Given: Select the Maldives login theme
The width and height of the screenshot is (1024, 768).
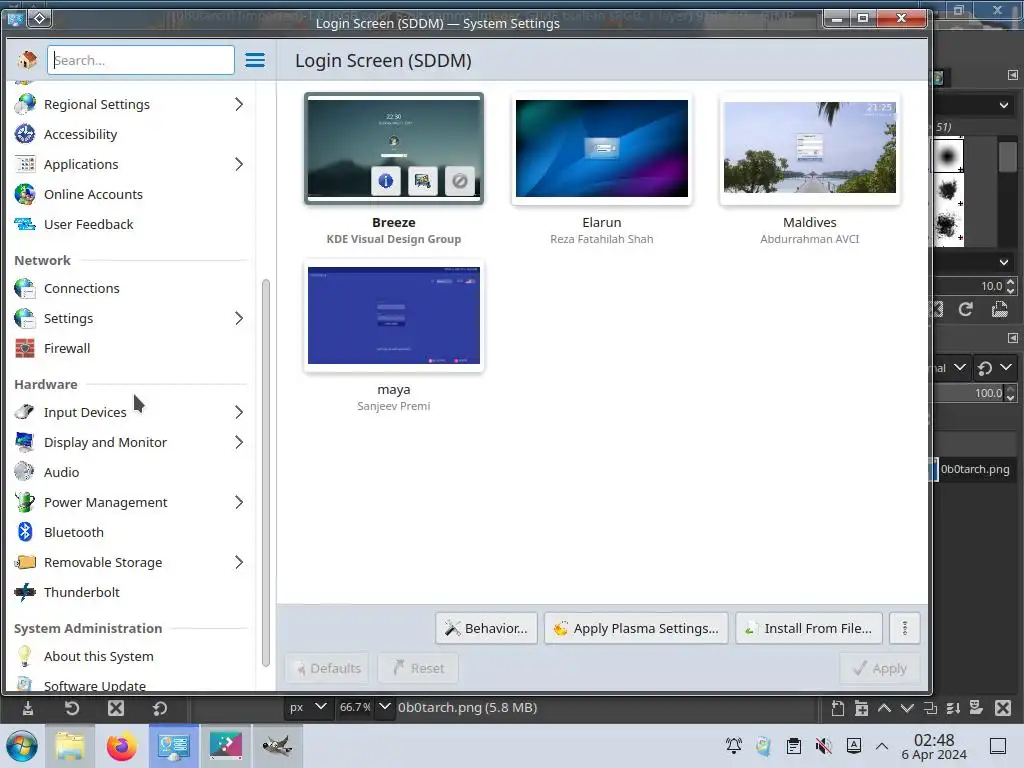Looking at the screenshot, I should tap(810, 148).
